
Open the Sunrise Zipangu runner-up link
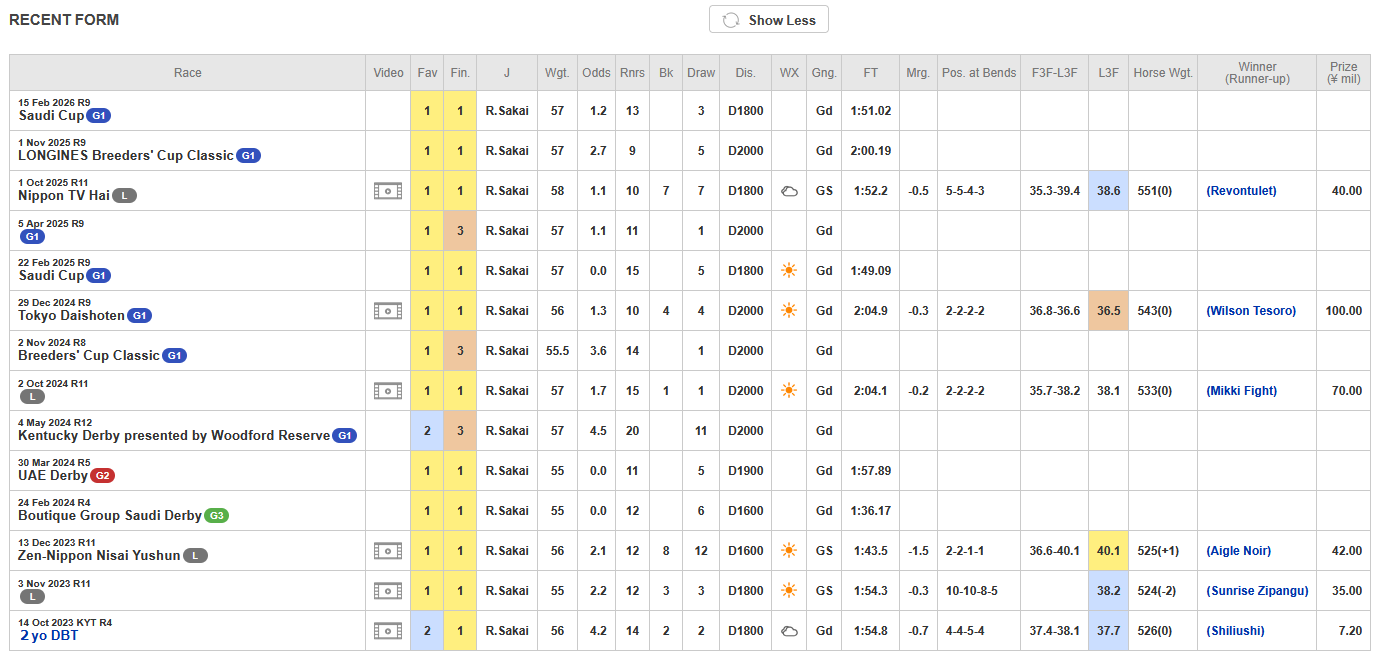pos(1257,591)
